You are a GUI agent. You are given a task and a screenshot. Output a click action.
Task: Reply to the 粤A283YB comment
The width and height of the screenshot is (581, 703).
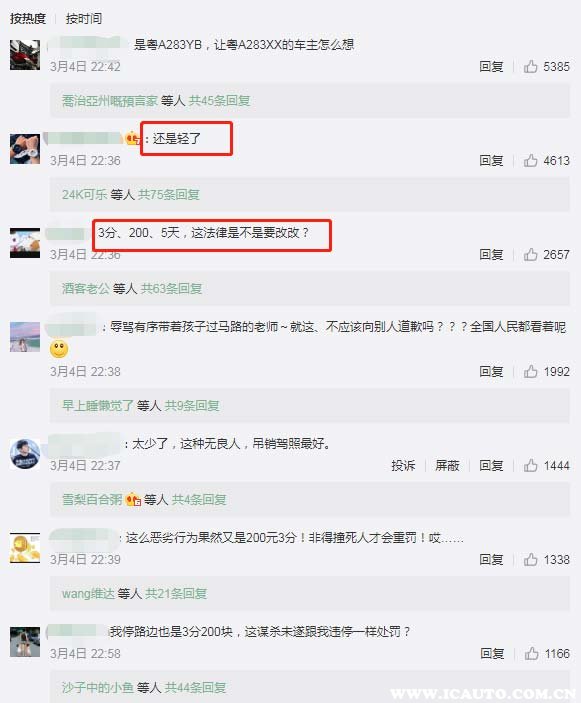pyautogui.click(x=491, y=66)
